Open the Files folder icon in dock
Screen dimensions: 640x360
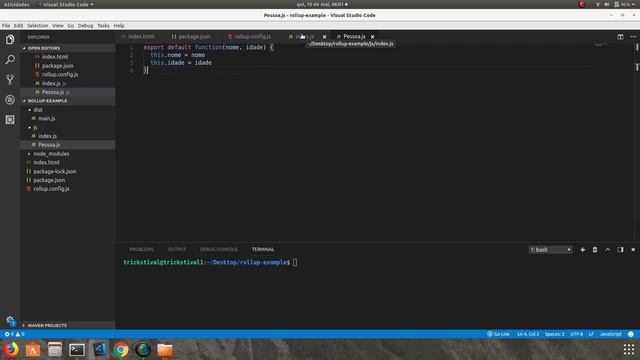(165, 350)
